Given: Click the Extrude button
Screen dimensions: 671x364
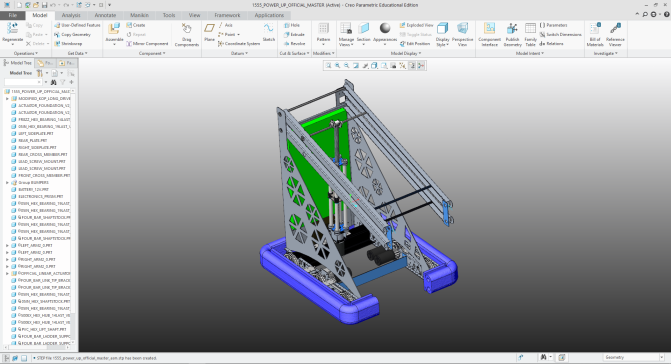Looking at the screenshot, I should point(294,34).
